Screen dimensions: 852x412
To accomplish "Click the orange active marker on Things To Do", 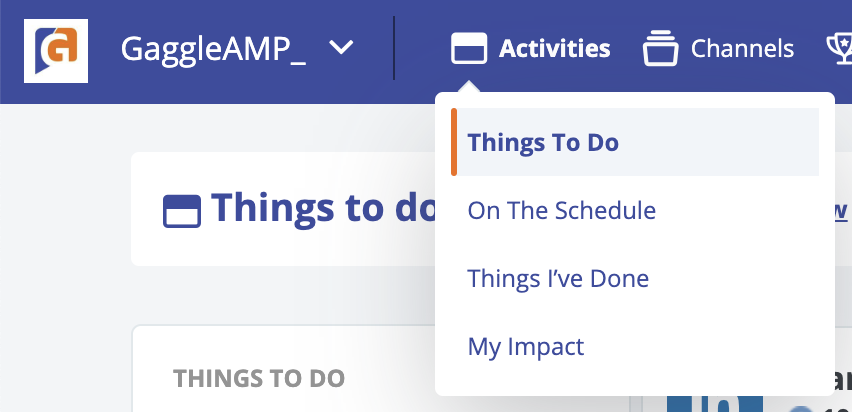I will (454, 142).
